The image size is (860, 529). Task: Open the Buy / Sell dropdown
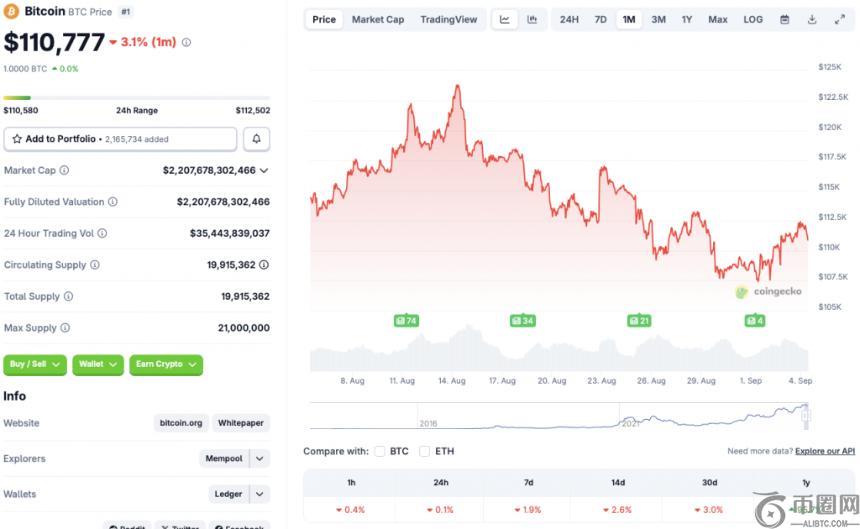[x=36, y=365]
